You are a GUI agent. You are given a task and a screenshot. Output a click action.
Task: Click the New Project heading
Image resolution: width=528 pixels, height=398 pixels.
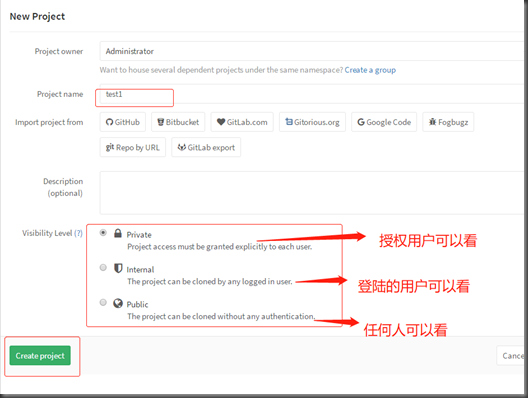pyautogui.click(x=37, y=16)
